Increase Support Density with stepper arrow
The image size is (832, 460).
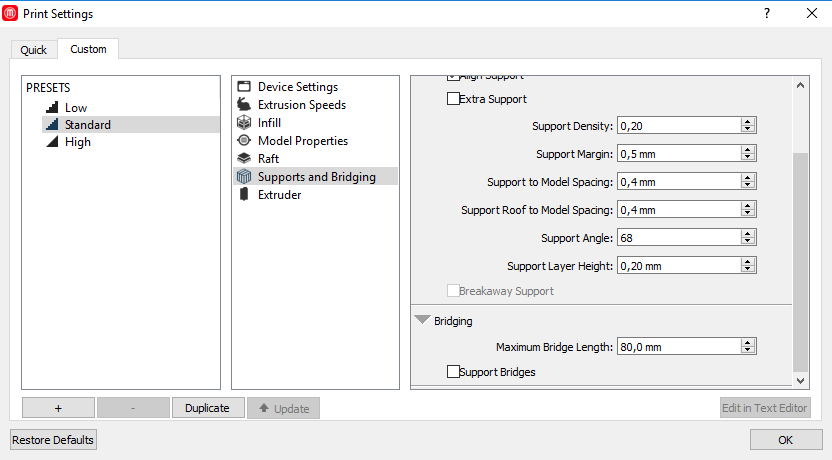click(x=747, y=122)
